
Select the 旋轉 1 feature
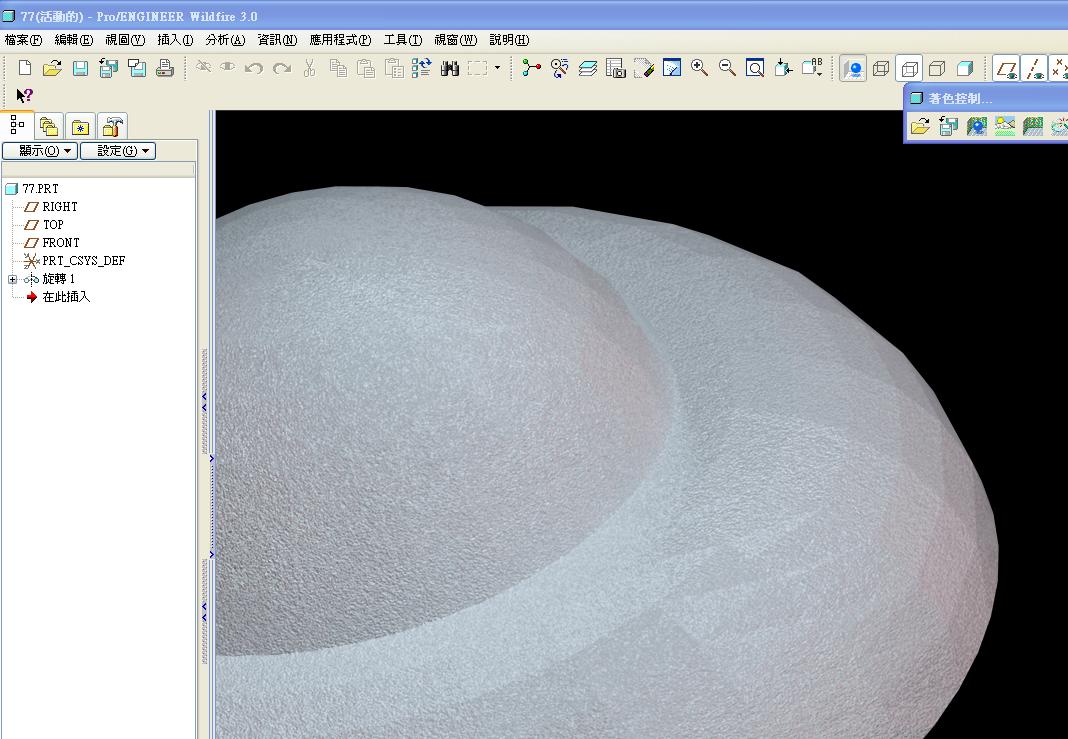pyautogui.click(x=59, y=279)
